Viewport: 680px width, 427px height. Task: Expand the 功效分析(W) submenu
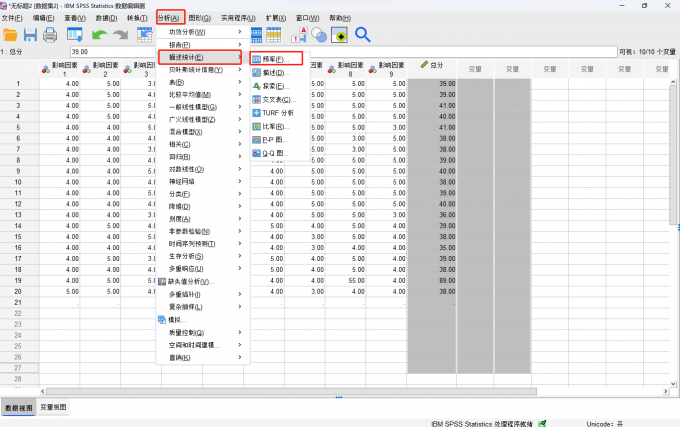pos(240,32)
